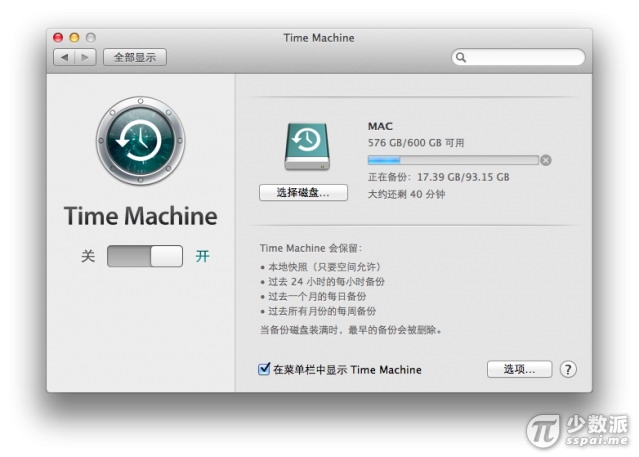The height and width of the screenshot is (457, 639).
Task: Click the MAC backup disk icon
Action: pyautogui.click(x=307, y=146)
